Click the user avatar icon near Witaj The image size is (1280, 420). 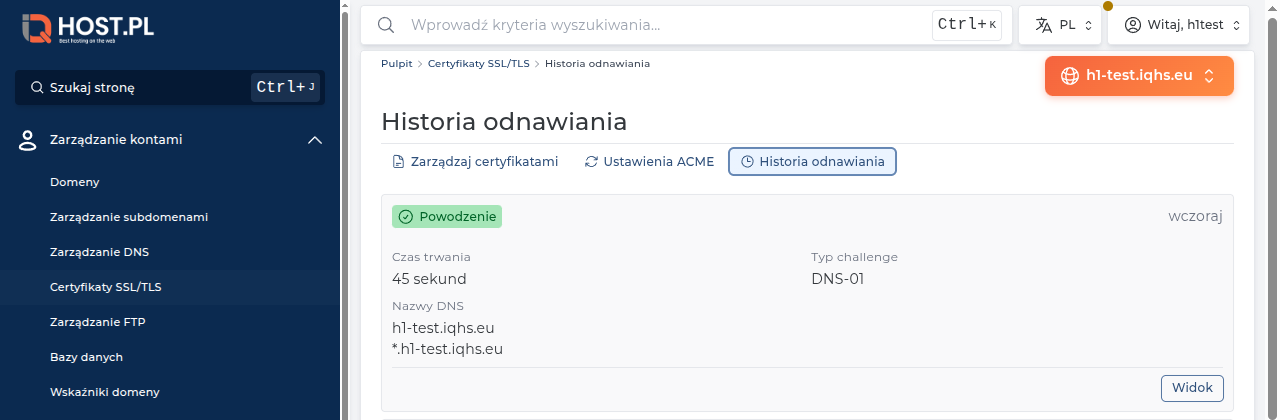pos(1133,25)
